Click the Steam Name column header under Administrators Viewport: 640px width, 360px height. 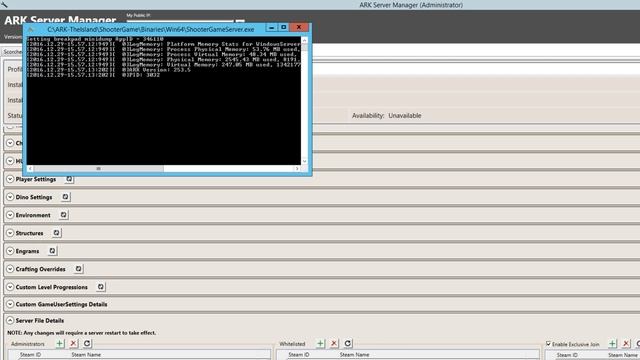coord(86,355)
